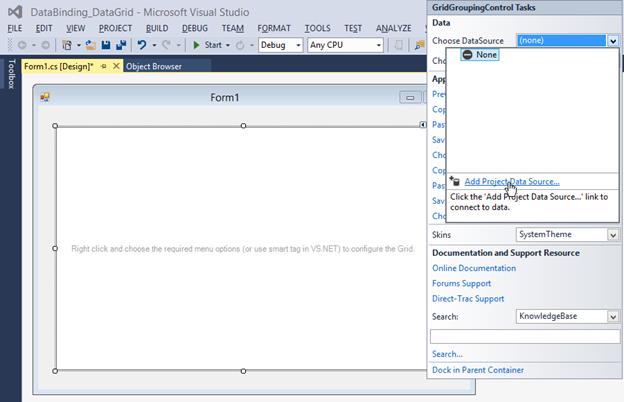Open the Direct-Trac Support link
Screen dimensions: 624x402
468,299
